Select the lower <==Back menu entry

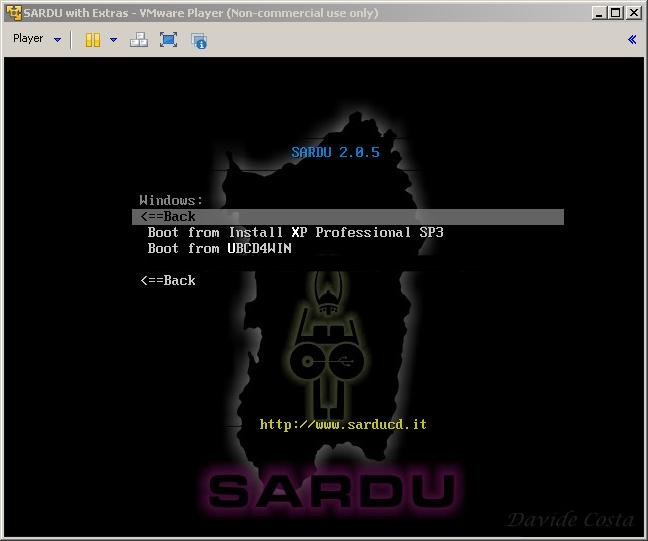pos(168,281)
